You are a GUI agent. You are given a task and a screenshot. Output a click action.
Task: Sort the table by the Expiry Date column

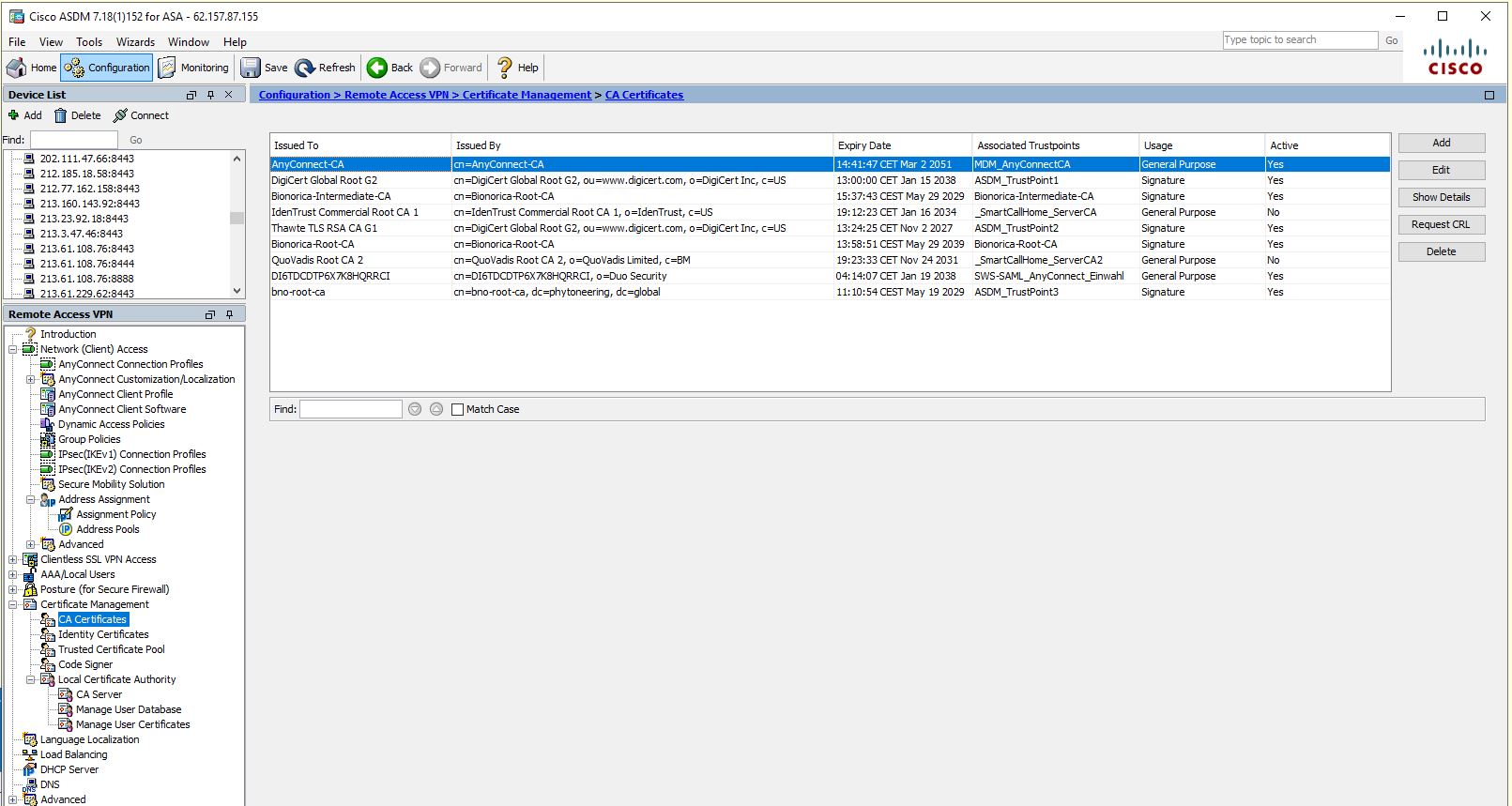tap(902, 145)
